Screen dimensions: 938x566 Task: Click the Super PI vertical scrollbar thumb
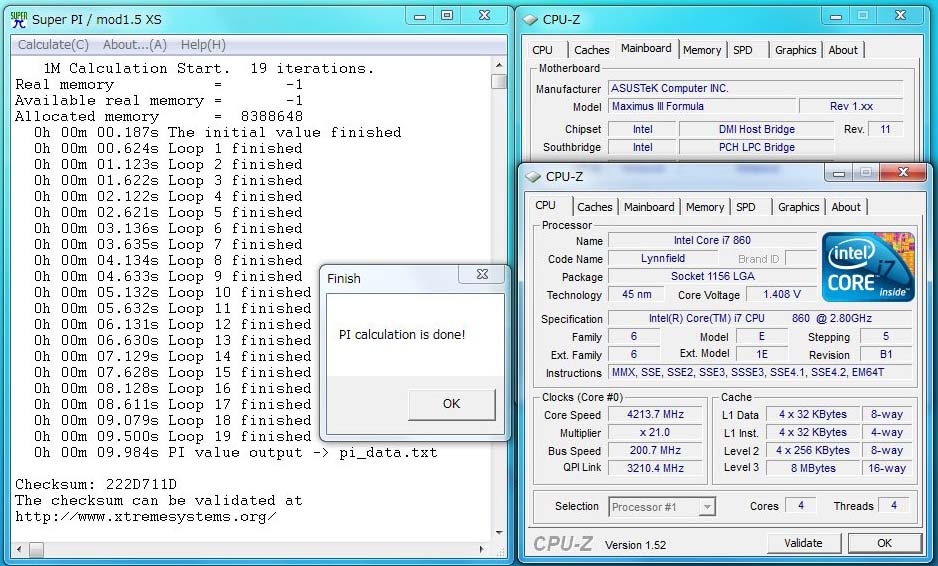[498, 81]
